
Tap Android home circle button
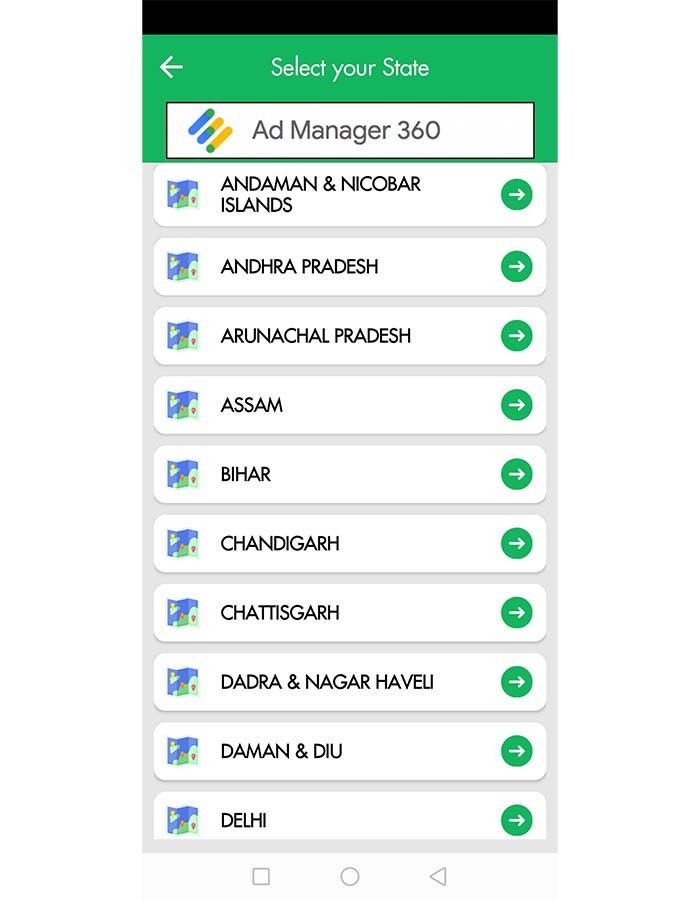(x=350, y=876)
